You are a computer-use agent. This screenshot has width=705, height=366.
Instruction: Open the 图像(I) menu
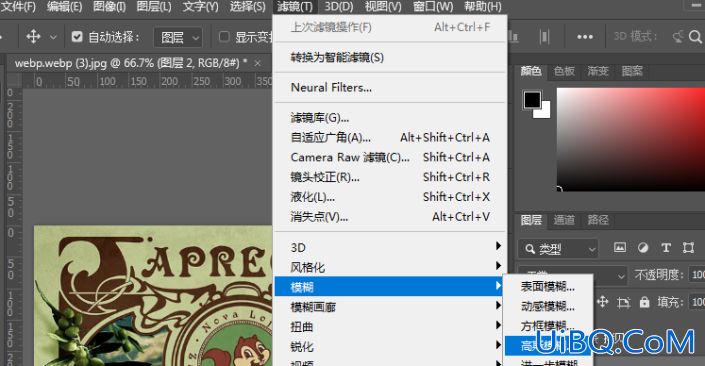point(109,6)
